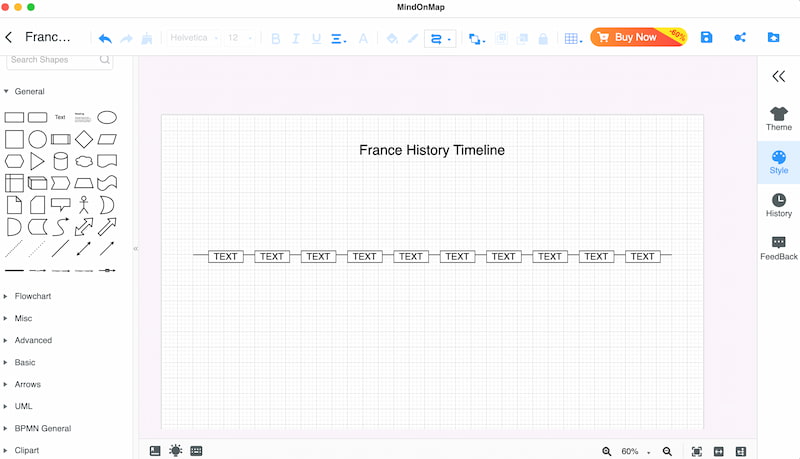Select the ellipse shape in General
800x459 pixels.
coord(107,117)
